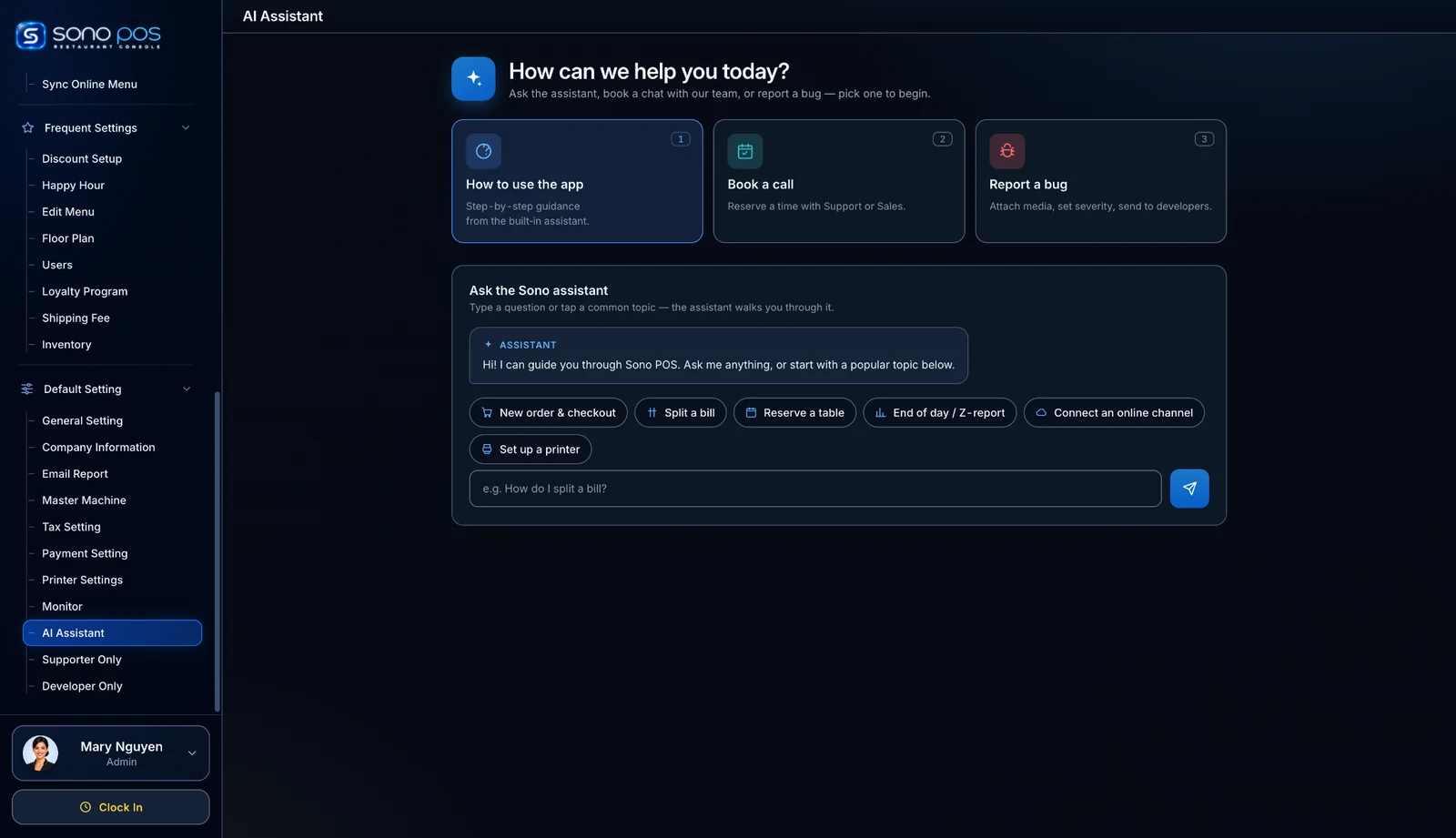Open Tax Setting page
Screen dimensions: 1456x838
click(x=71, y=528)
